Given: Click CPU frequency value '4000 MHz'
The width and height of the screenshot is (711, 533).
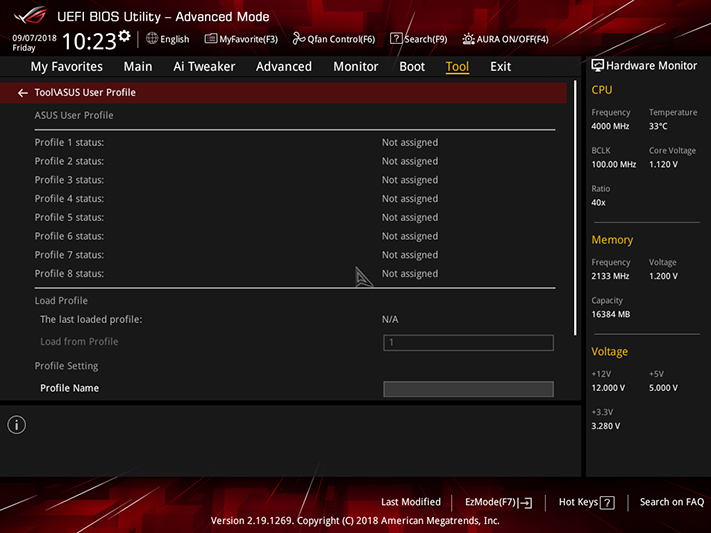Looking at the screenshot, I should (x=610, y=126).
